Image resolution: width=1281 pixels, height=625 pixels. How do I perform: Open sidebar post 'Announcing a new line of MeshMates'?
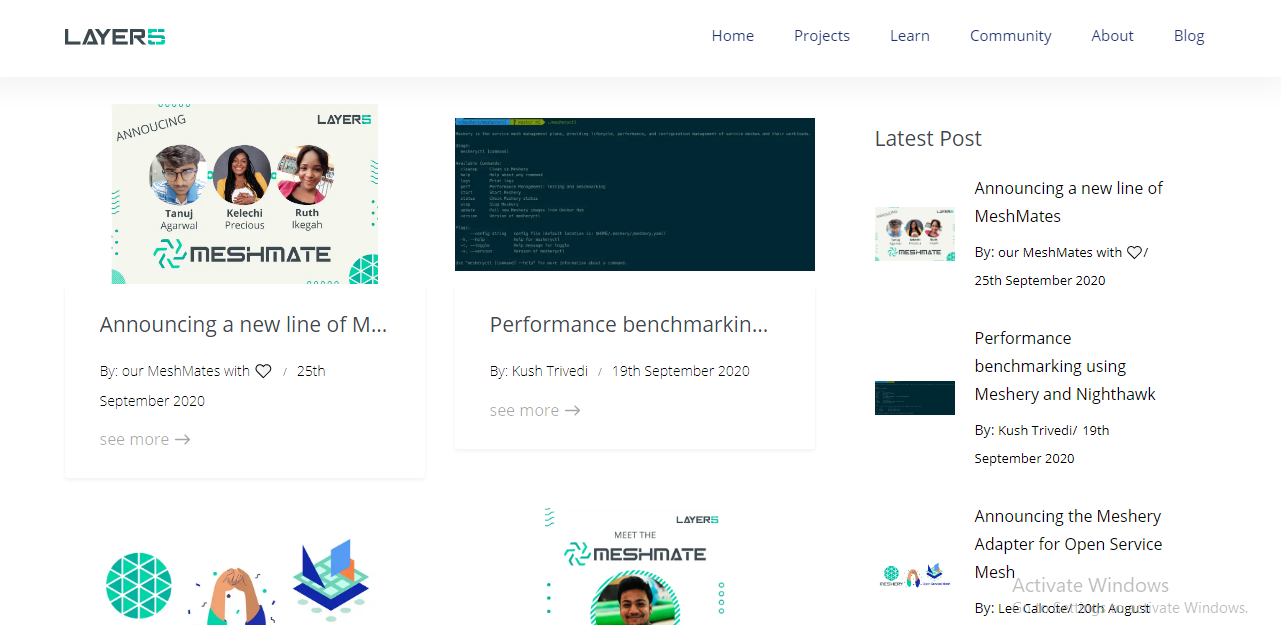pos(1068,202)
